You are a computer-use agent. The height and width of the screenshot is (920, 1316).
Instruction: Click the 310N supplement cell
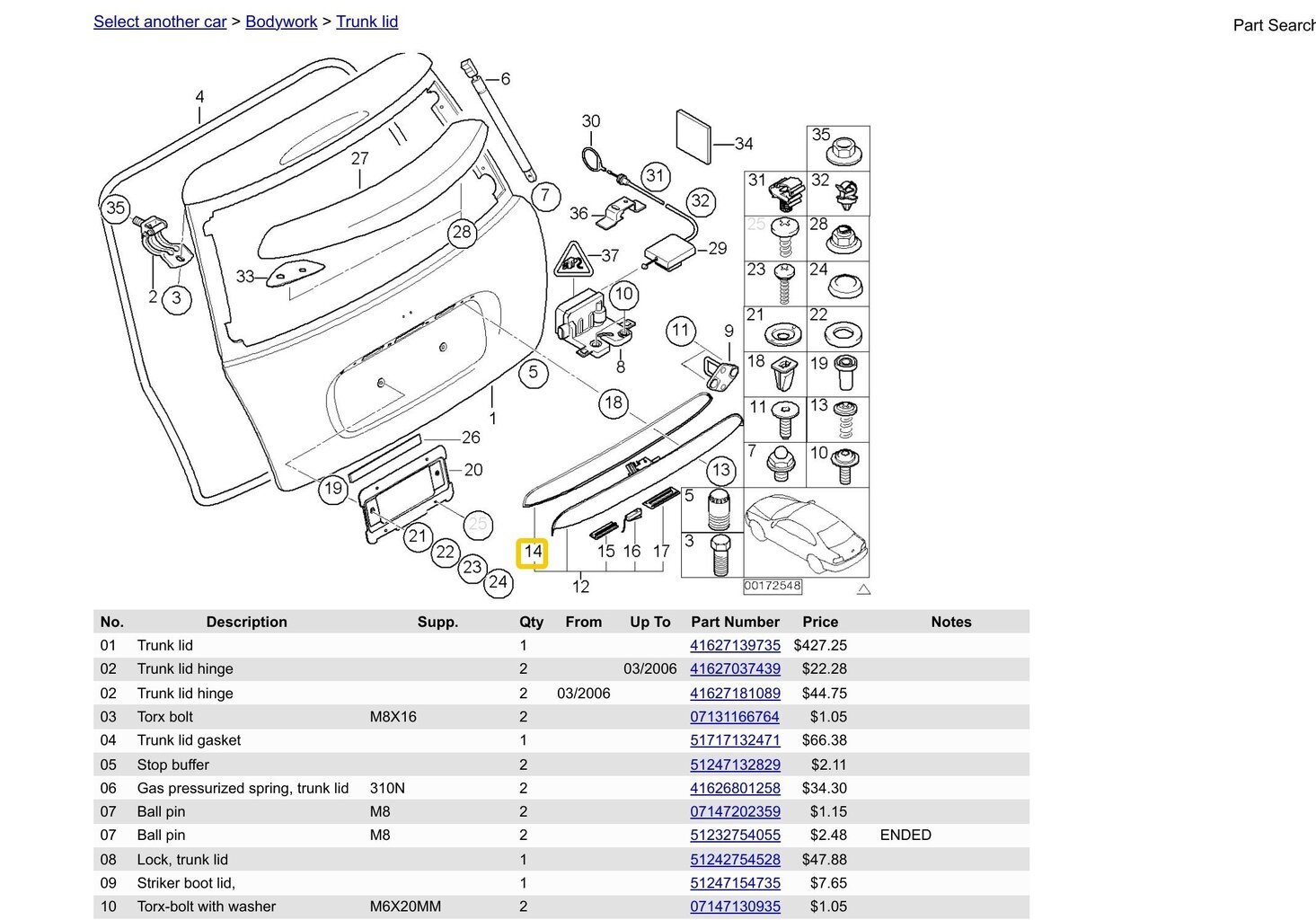click(387, 788)
